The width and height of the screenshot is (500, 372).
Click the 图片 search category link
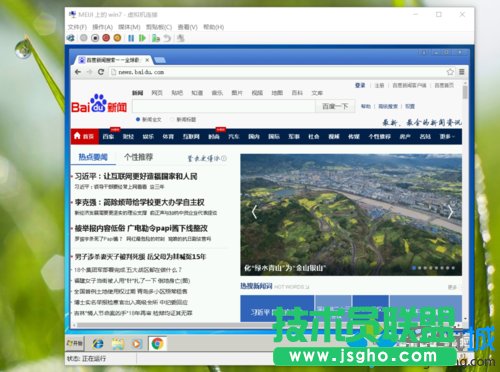(237, 93)
